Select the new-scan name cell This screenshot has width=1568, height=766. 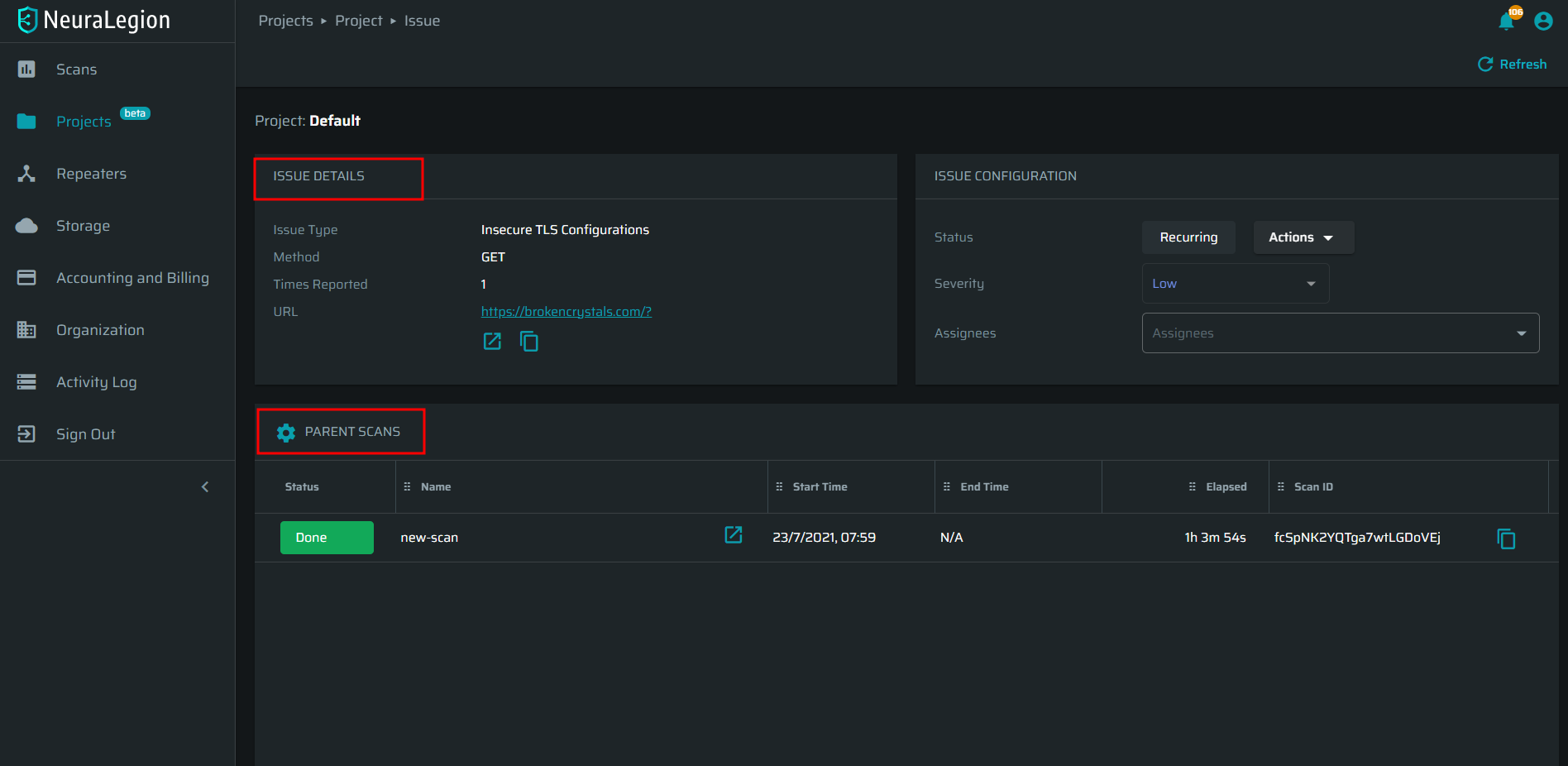pos(429,538)
